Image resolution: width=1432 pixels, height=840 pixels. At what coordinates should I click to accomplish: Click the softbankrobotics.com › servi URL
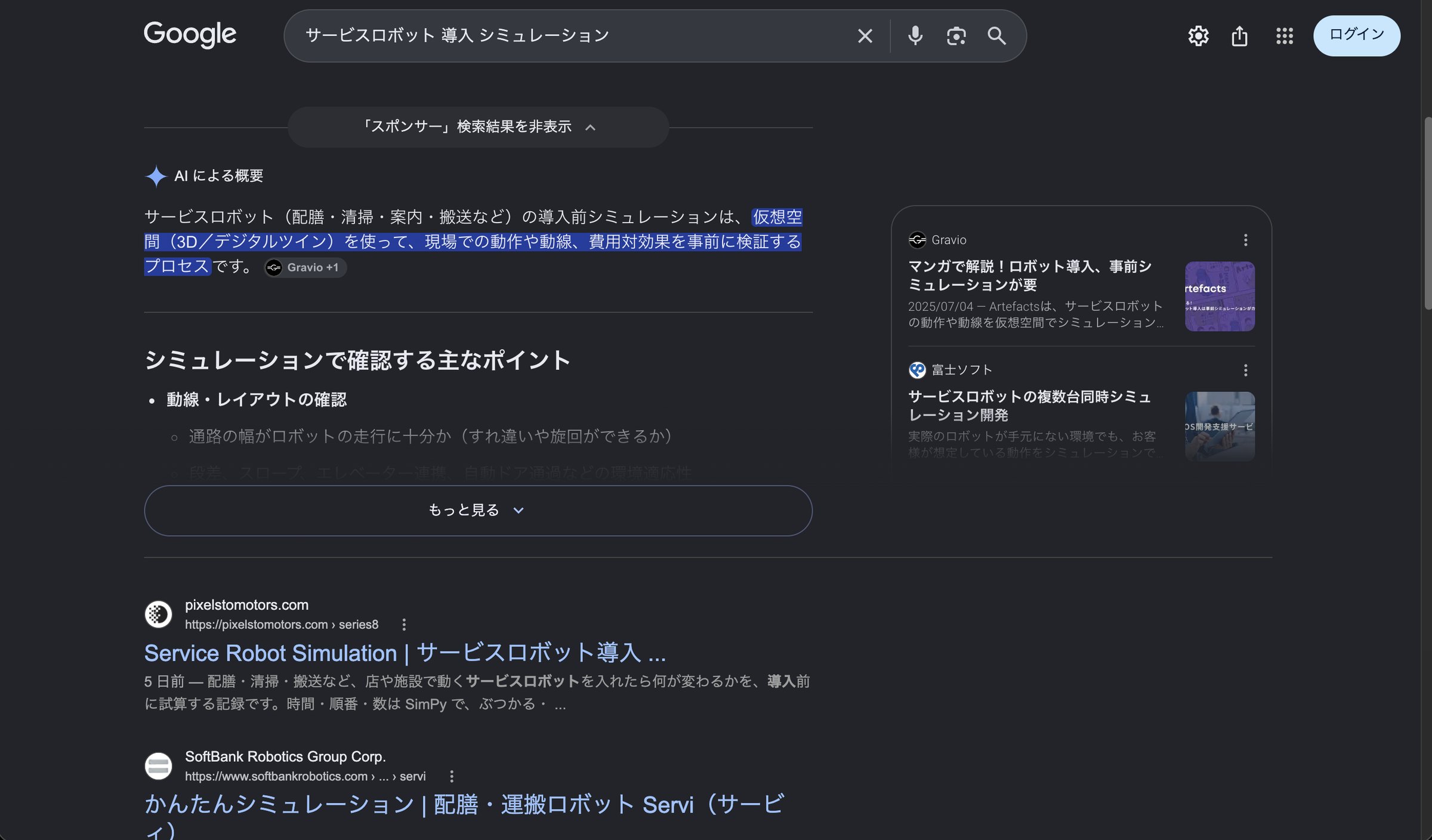coord(305,776)
